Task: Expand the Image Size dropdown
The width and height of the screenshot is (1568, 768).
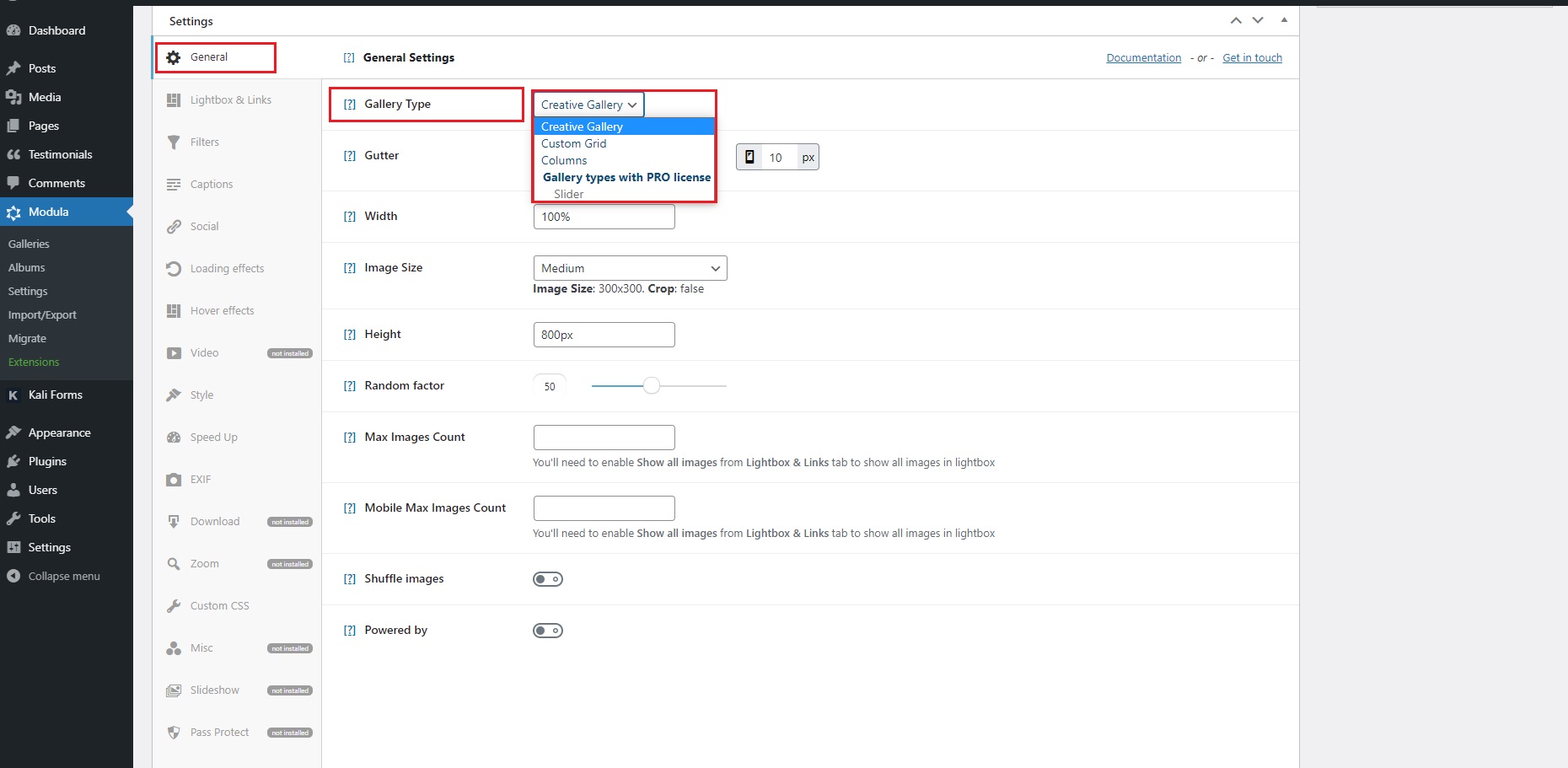Action: [630, 268]
